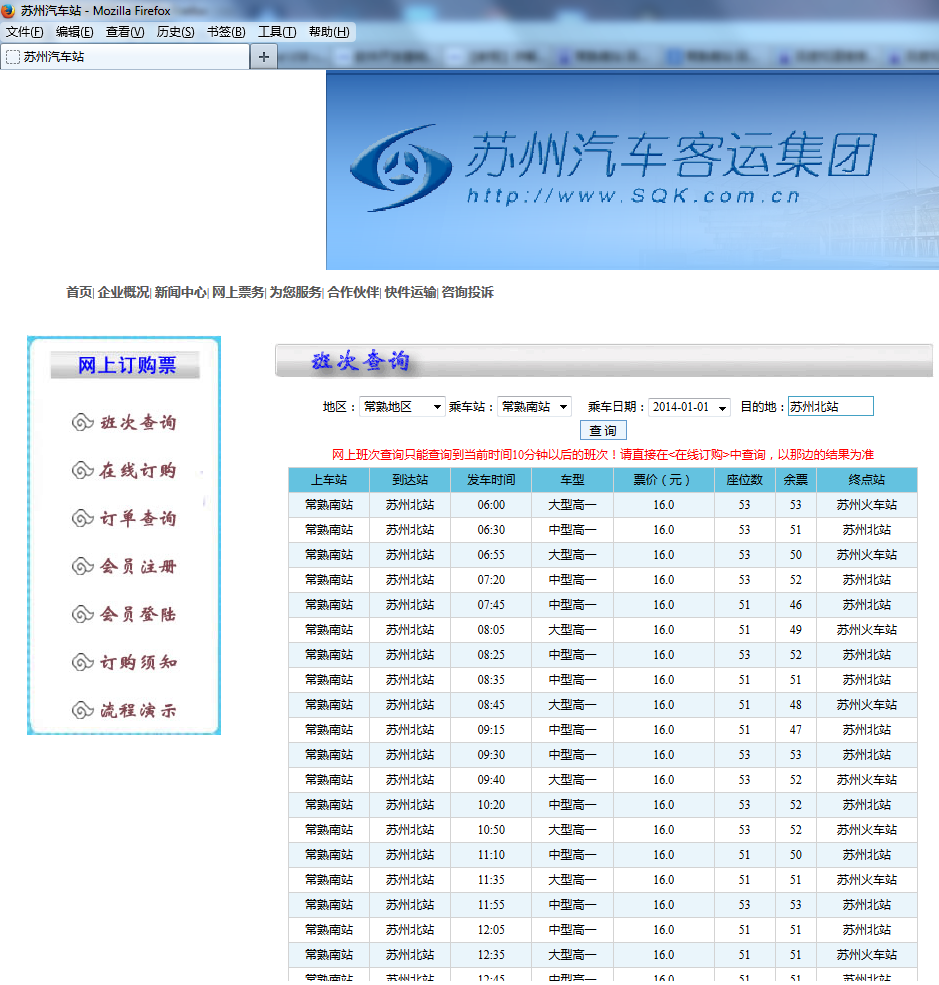This screenshot has width=939, height=985.
Task: Expand the 地区 dropdown showing 常熟地区
Action: click(402, 406)
